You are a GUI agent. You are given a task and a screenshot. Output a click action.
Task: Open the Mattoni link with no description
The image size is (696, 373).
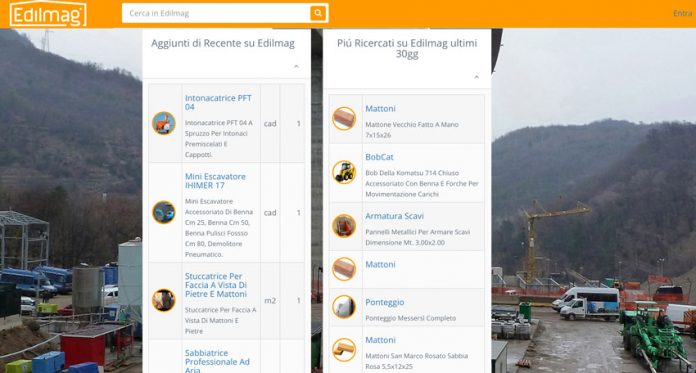point(380,265)
